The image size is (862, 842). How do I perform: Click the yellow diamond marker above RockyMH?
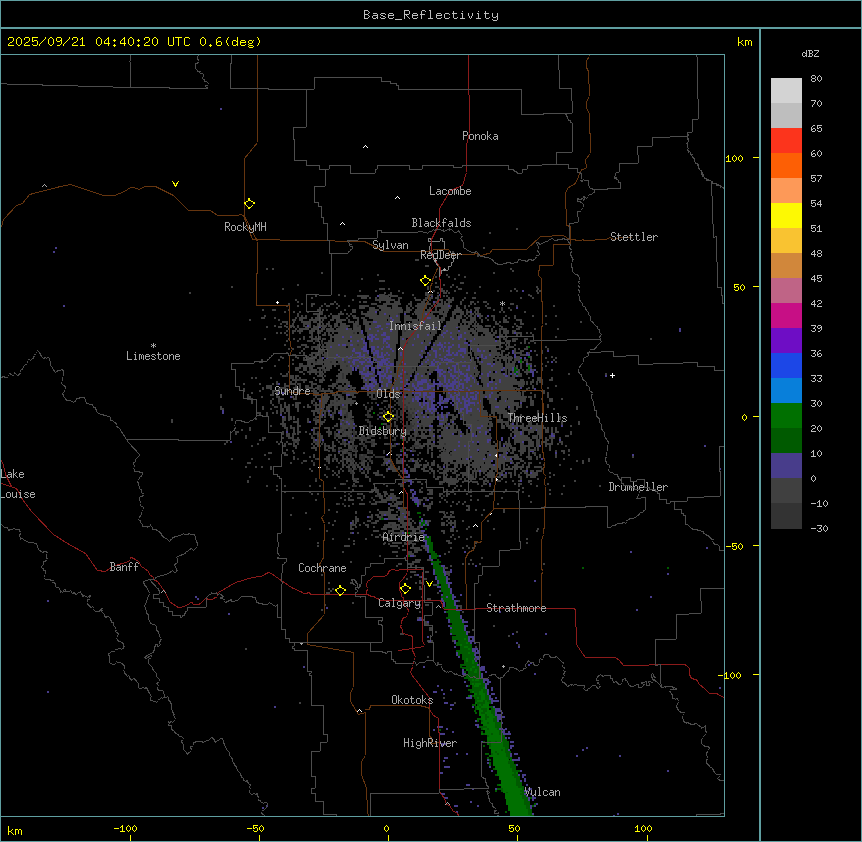coord(249,203)
